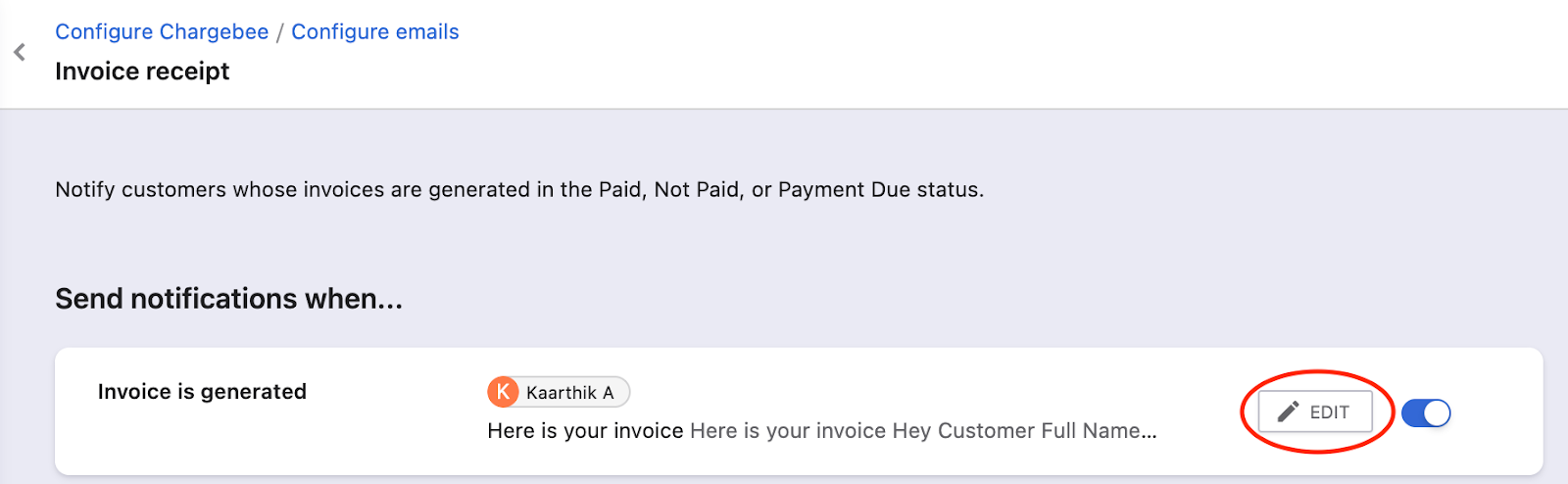
Task: Click the Invoice receipt page title
Action: [142, 72]
